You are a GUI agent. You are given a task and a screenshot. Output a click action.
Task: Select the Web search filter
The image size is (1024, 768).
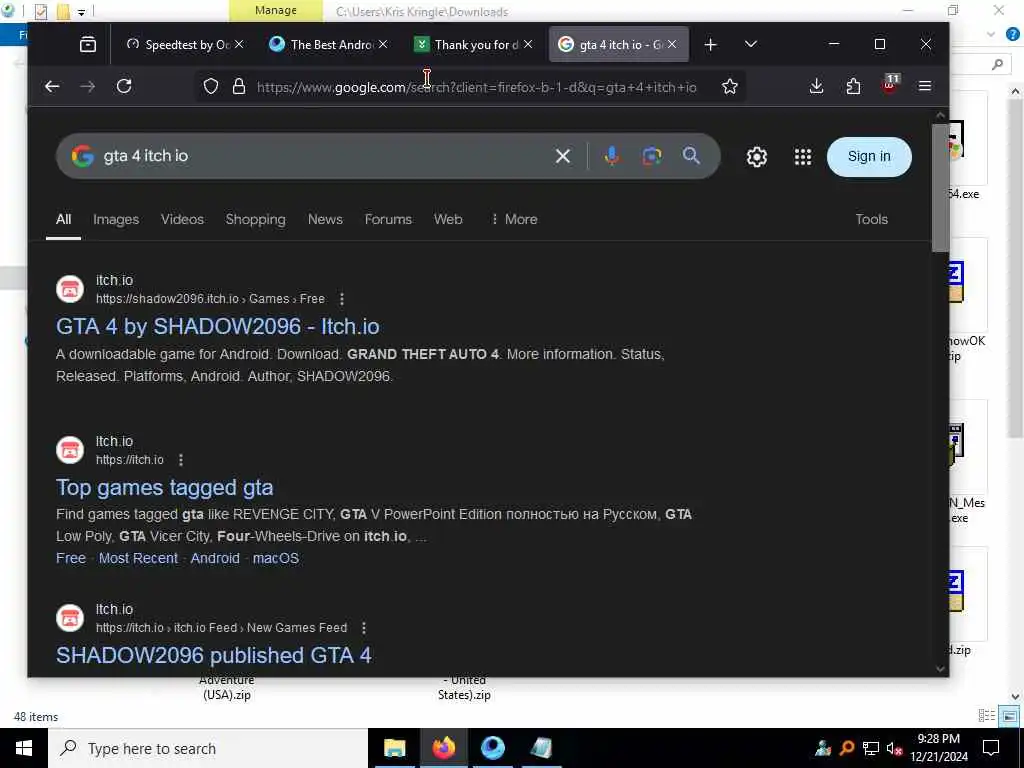tap(448, 219)
